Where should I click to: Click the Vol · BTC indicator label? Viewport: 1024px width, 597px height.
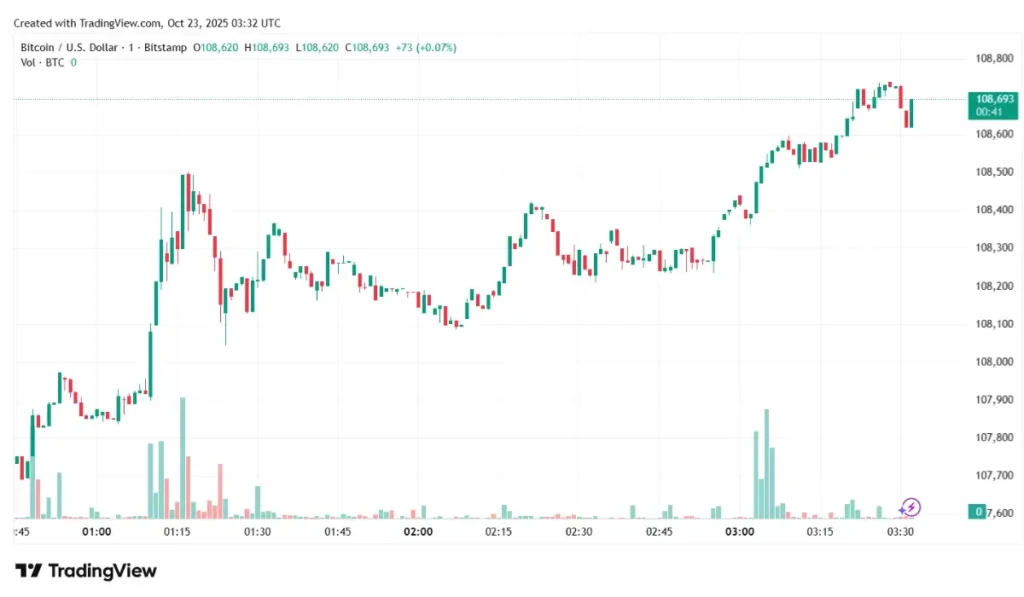42,62
